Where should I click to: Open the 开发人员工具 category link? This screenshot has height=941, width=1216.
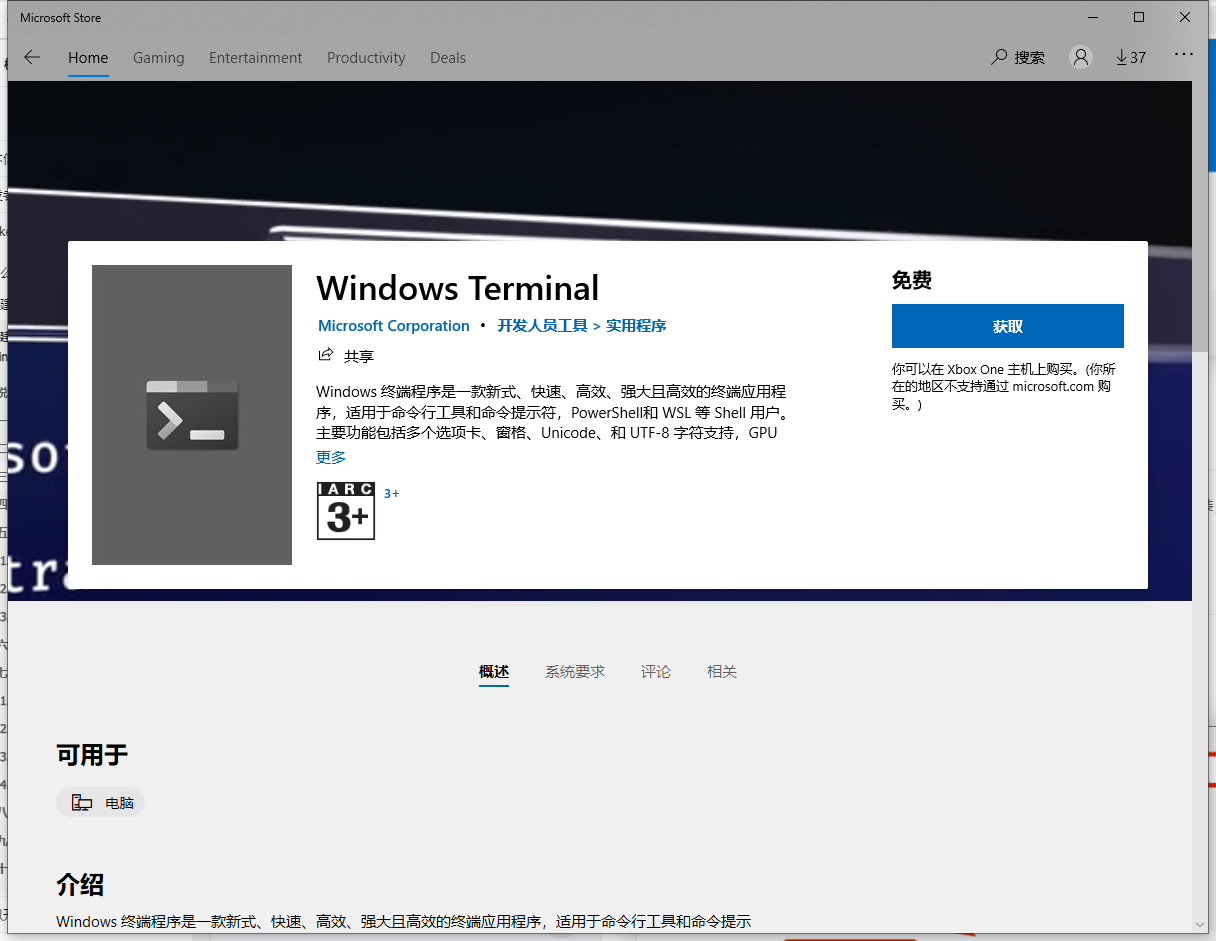pyautogui.click(x=543, y=326)
